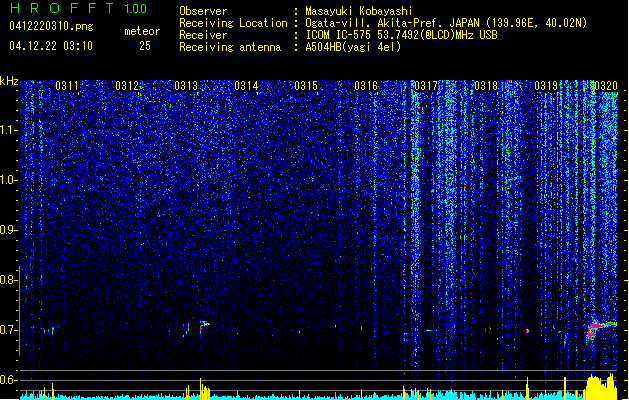Click the observer name Masayuki Kobayashi
The width and height of the screenshot is (629, 400).
click(x=359, y=11)
